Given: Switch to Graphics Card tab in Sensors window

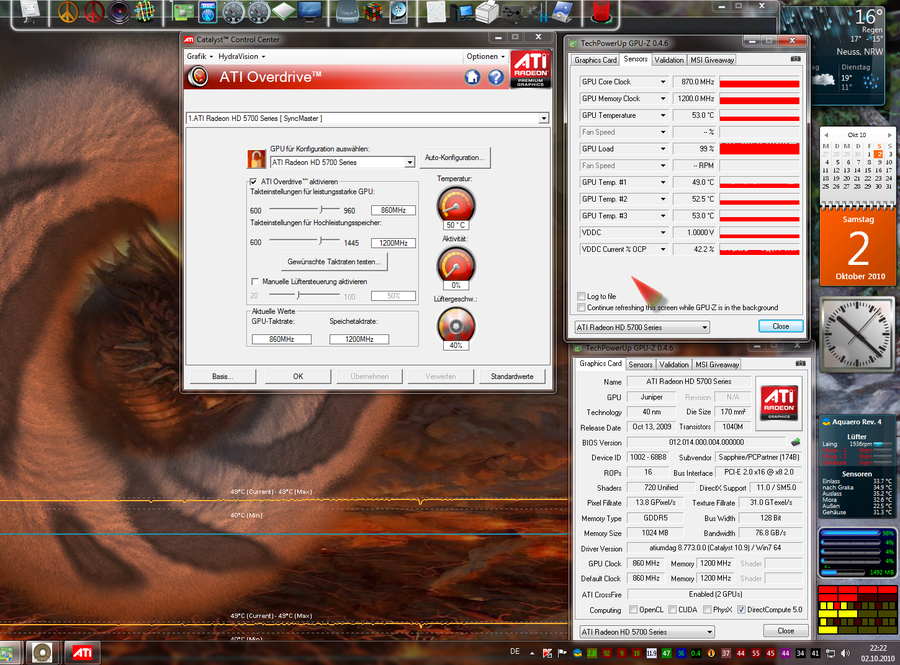Looking at the screenshot, I should [595, 60].
